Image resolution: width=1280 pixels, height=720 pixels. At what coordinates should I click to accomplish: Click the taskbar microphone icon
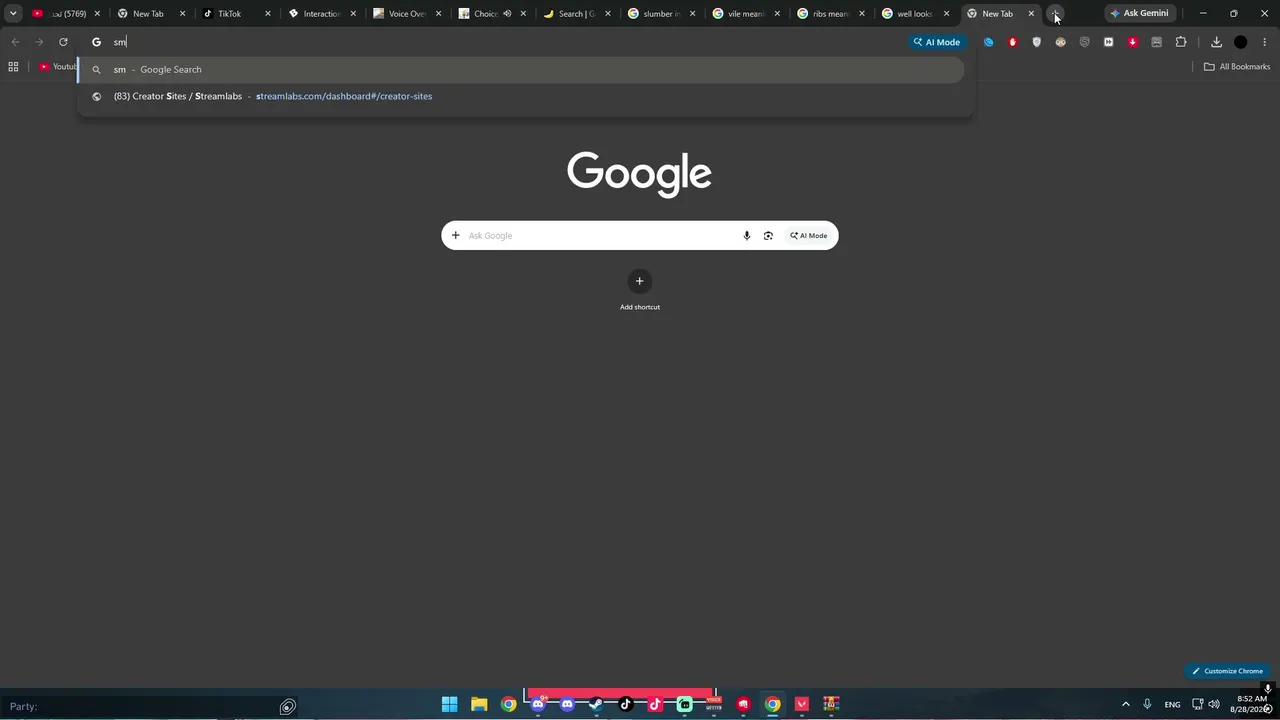(1147, 704)
